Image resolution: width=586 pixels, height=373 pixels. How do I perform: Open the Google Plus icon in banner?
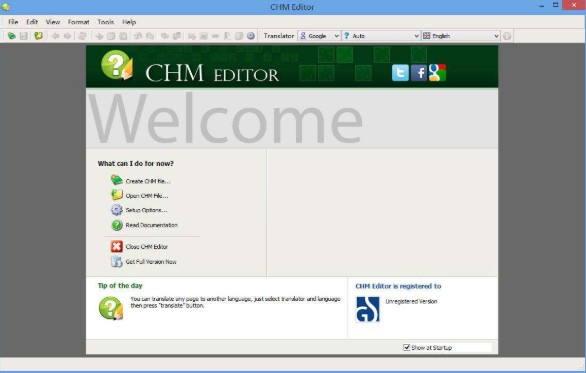(x=437, y=73)
